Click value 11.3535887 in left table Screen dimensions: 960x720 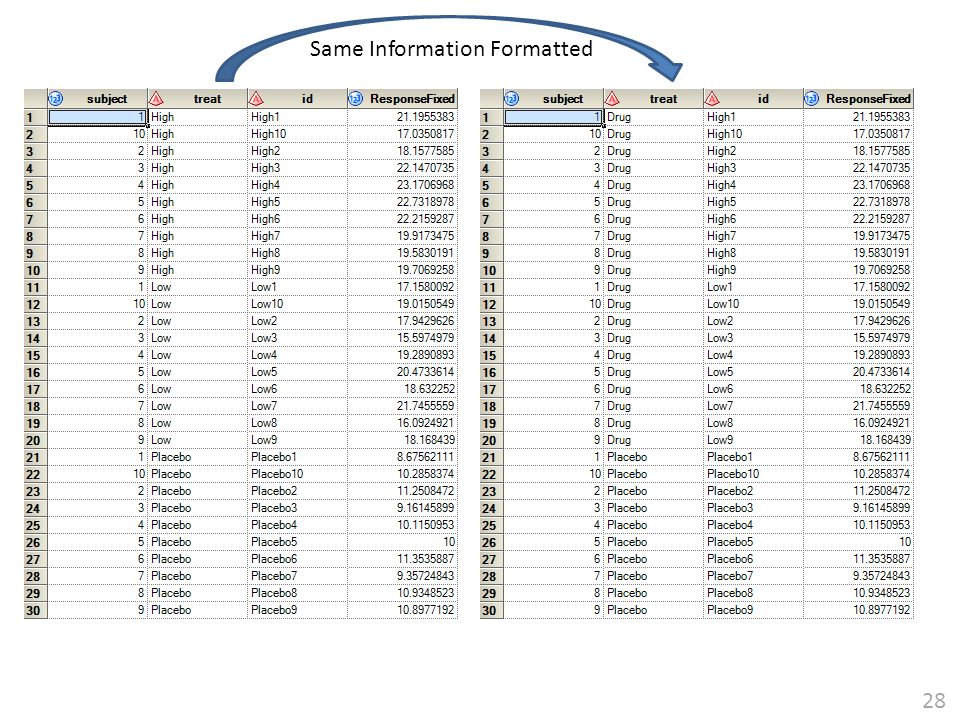(402, 560)
